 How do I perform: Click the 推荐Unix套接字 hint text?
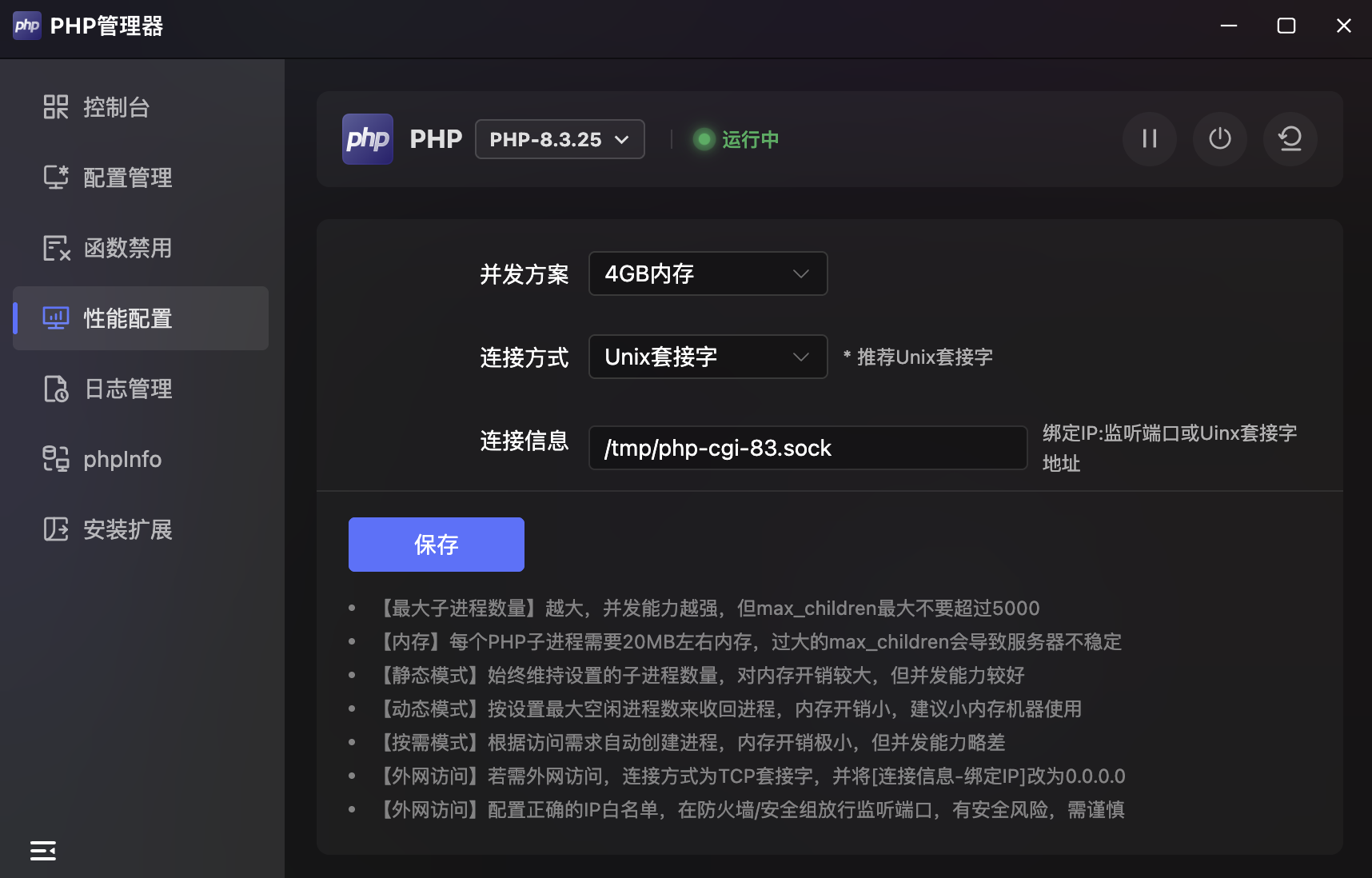918,357
